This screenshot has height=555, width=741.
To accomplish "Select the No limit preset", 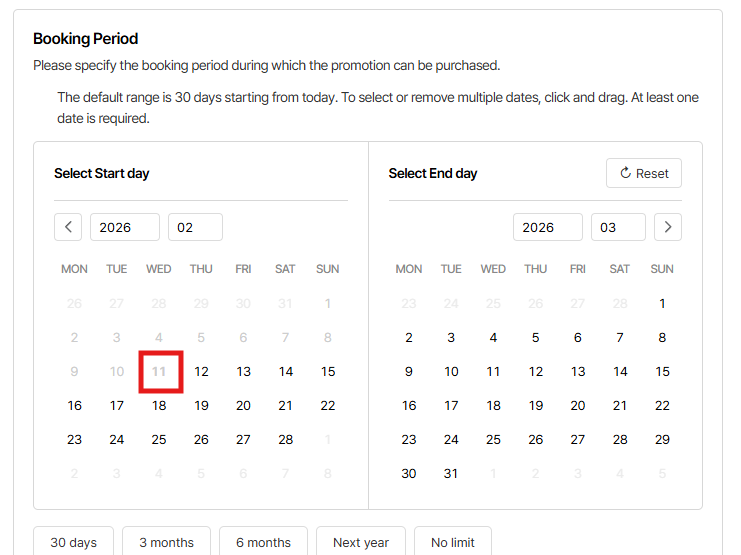I will click(453, 542).
